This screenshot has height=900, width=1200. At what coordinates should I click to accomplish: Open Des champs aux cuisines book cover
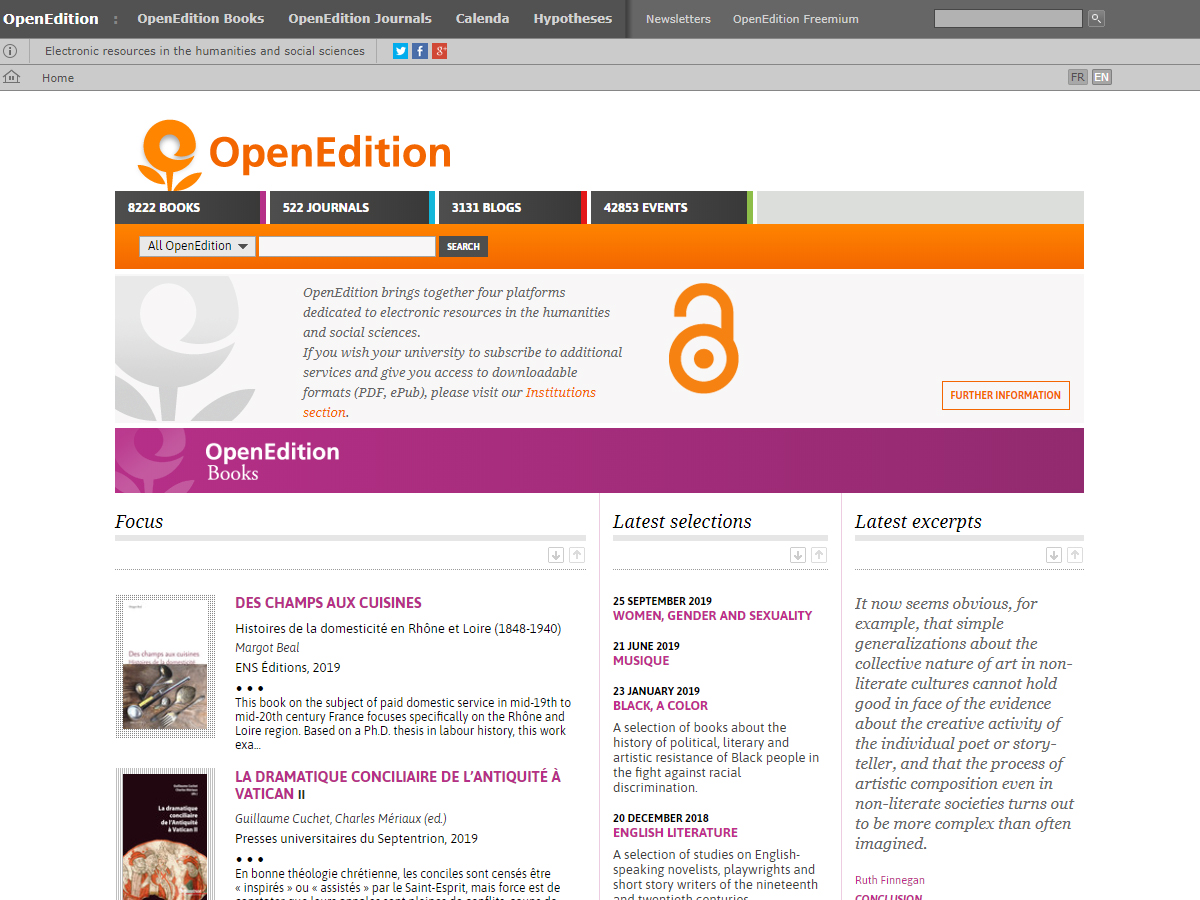(165, 666)
